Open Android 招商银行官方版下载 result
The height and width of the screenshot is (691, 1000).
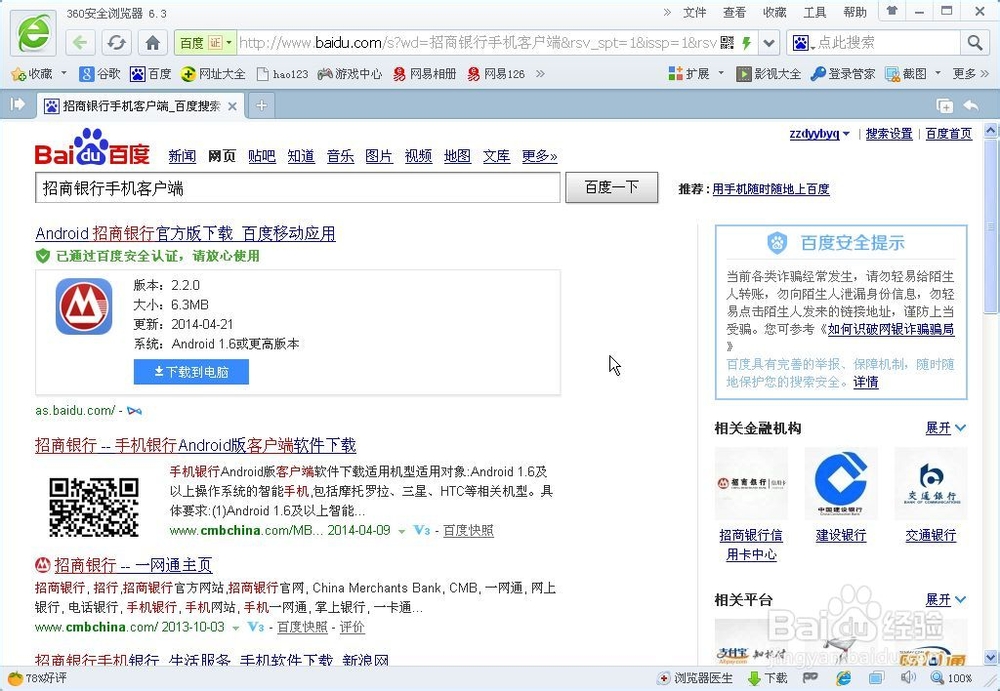[186, 234]
